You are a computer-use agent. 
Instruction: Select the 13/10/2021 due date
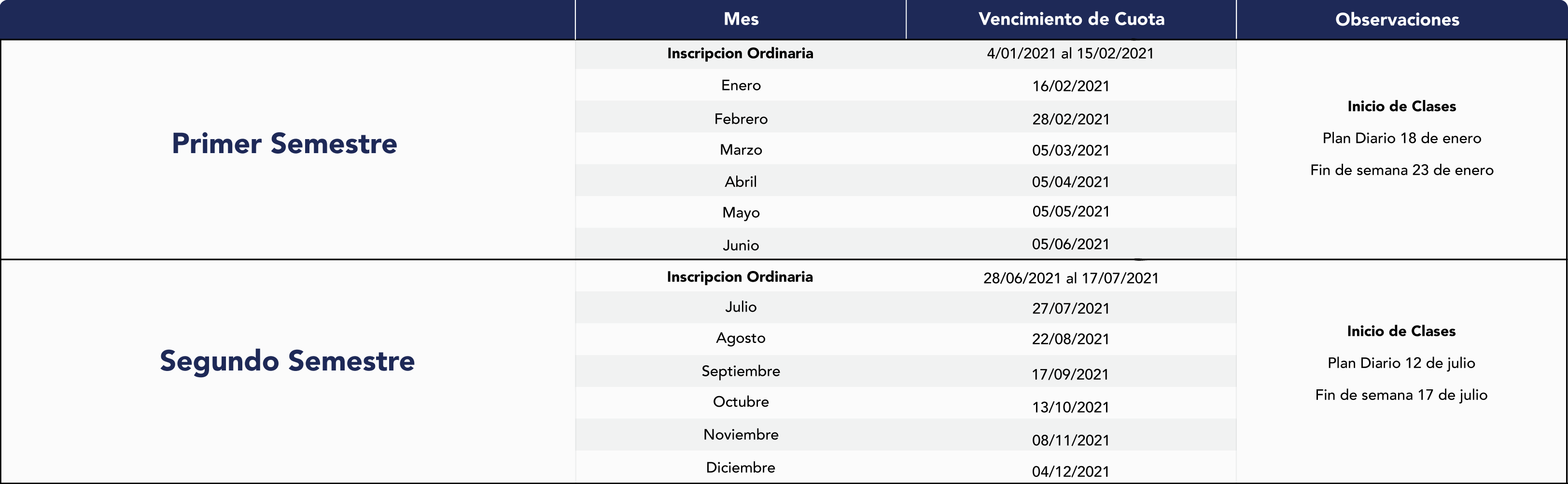coord(1071,407)
